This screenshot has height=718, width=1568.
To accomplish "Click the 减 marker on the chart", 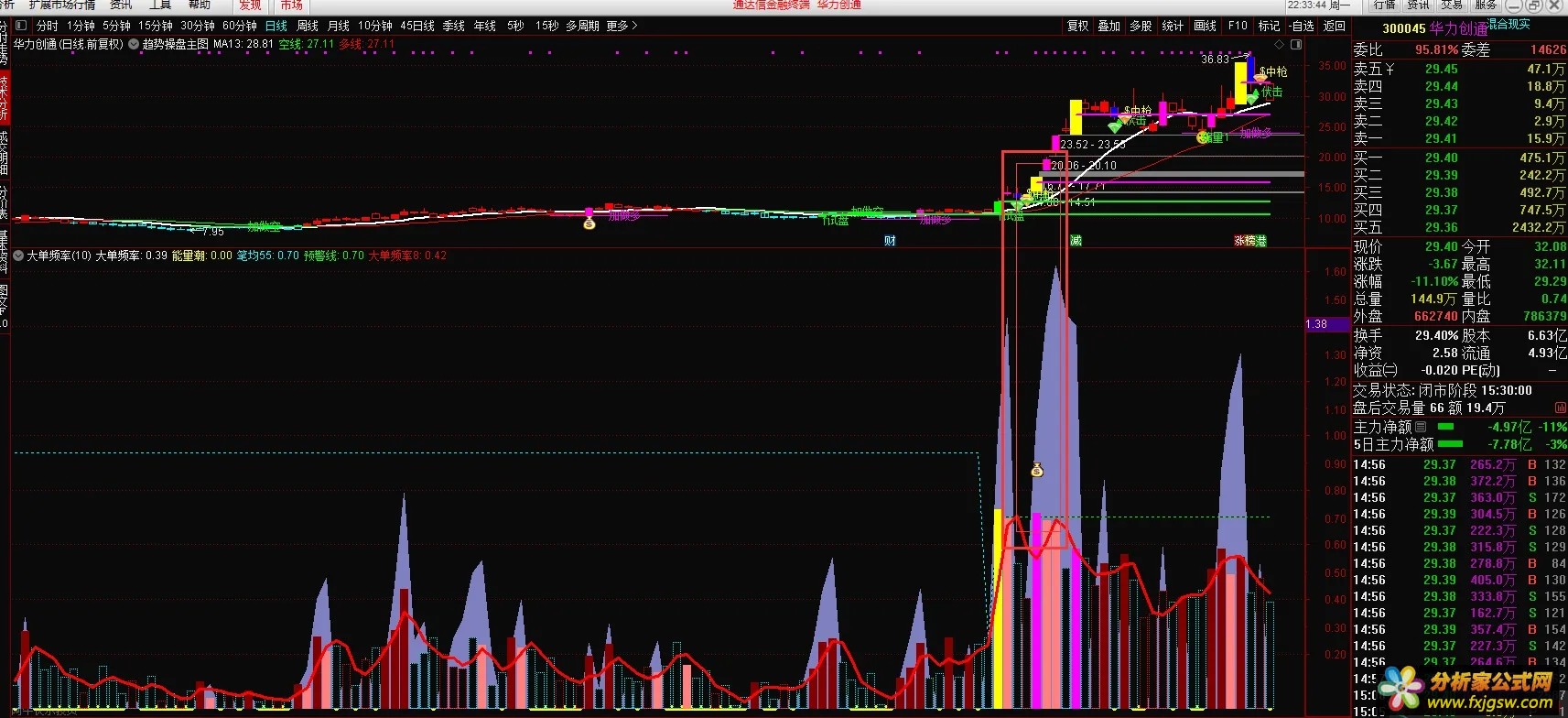I will (x=1076, y=241).
